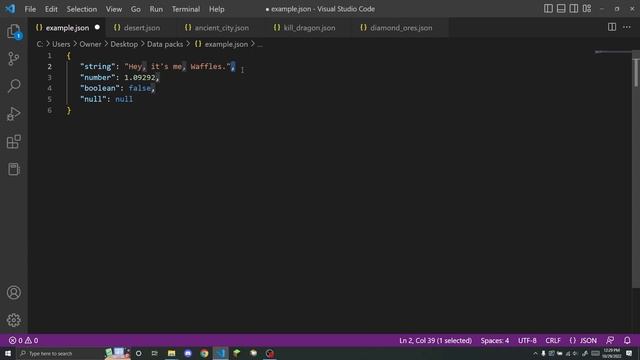
Task: Click the Users breadcrumb segment
Action: pyautogui.click(x=61, y=44)
